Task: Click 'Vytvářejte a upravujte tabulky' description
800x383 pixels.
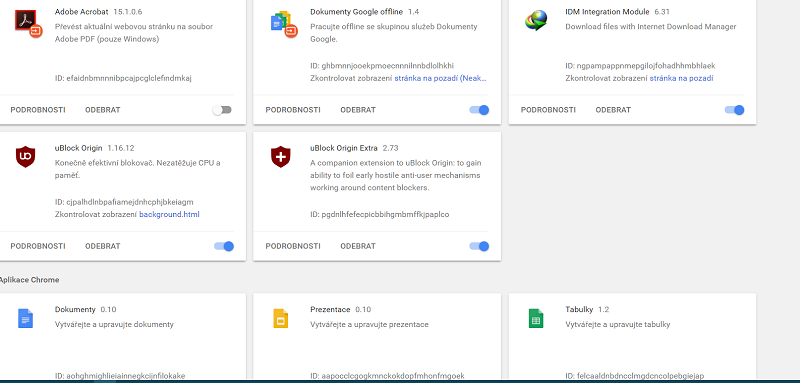Action: 617,324
